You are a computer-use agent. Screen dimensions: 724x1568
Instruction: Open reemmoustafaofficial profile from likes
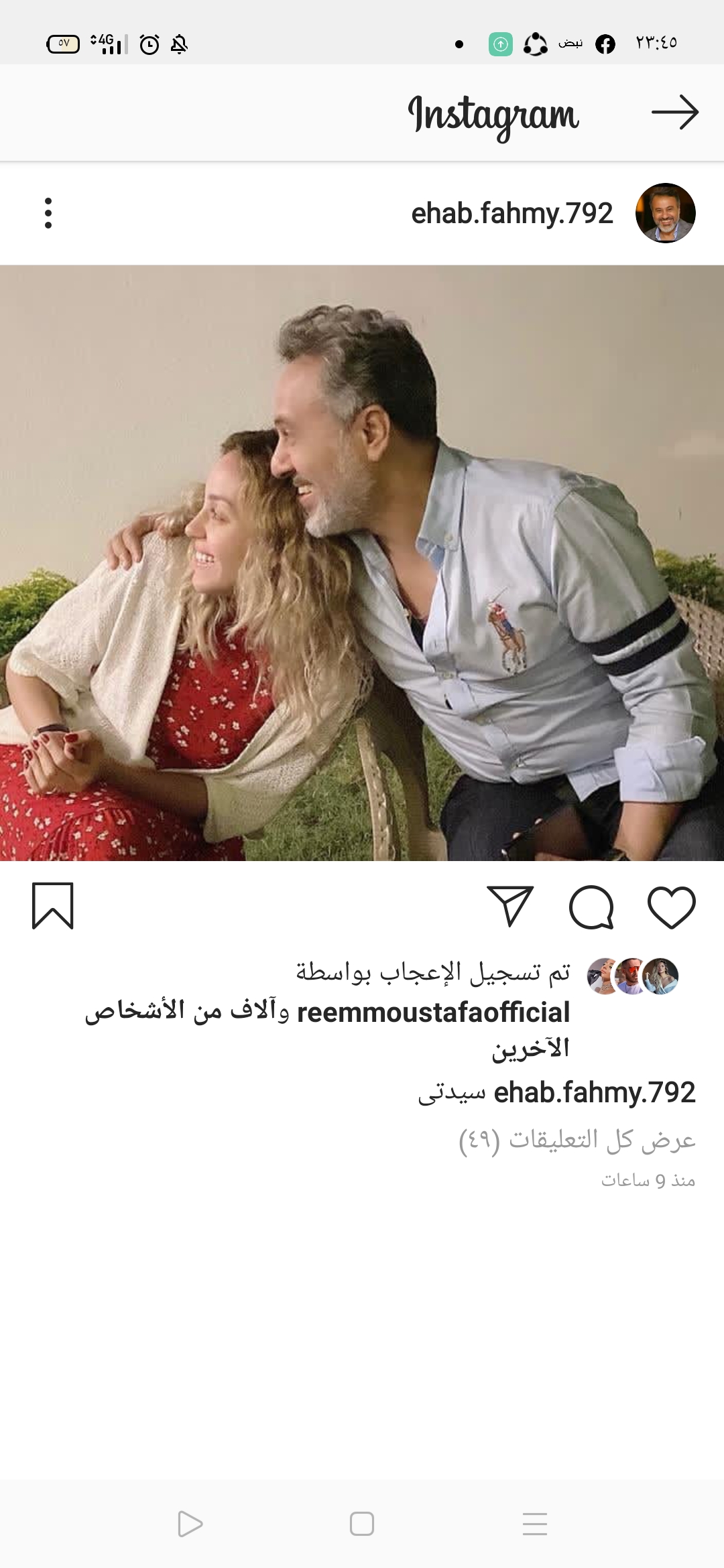[x=433, y=1012]
